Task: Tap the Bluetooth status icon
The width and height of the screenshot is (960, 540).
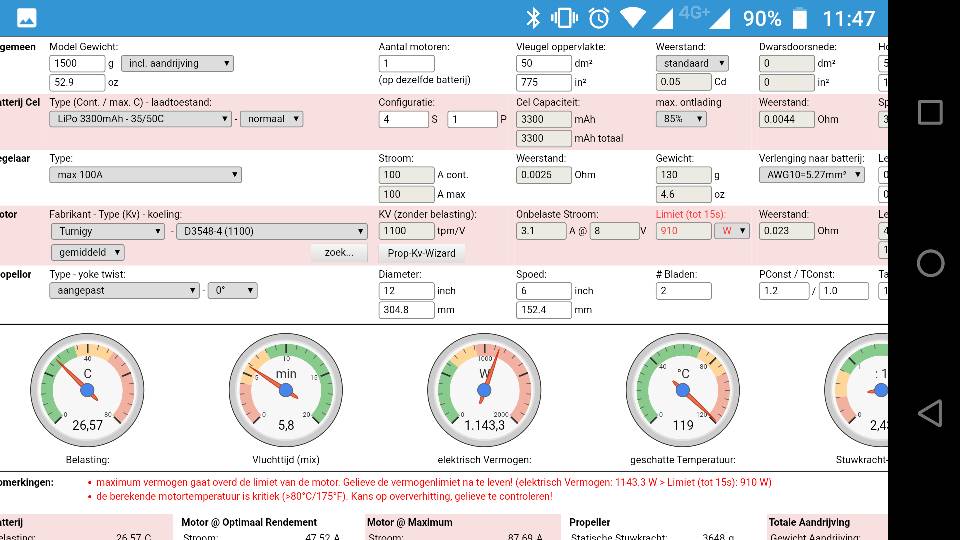Action: tap(533, 18)
